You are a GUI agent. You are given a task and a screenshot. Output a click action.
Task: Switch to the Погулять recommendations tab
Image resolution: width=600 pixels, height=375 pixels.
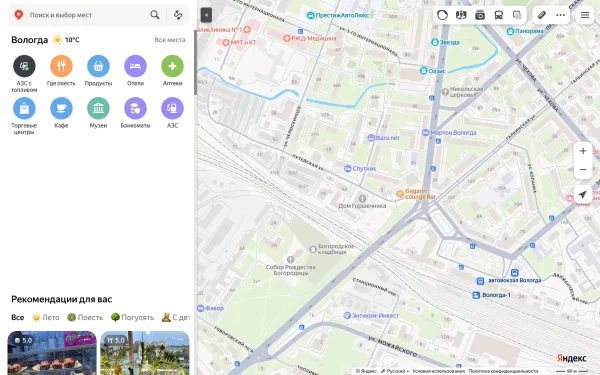point(132,317)
